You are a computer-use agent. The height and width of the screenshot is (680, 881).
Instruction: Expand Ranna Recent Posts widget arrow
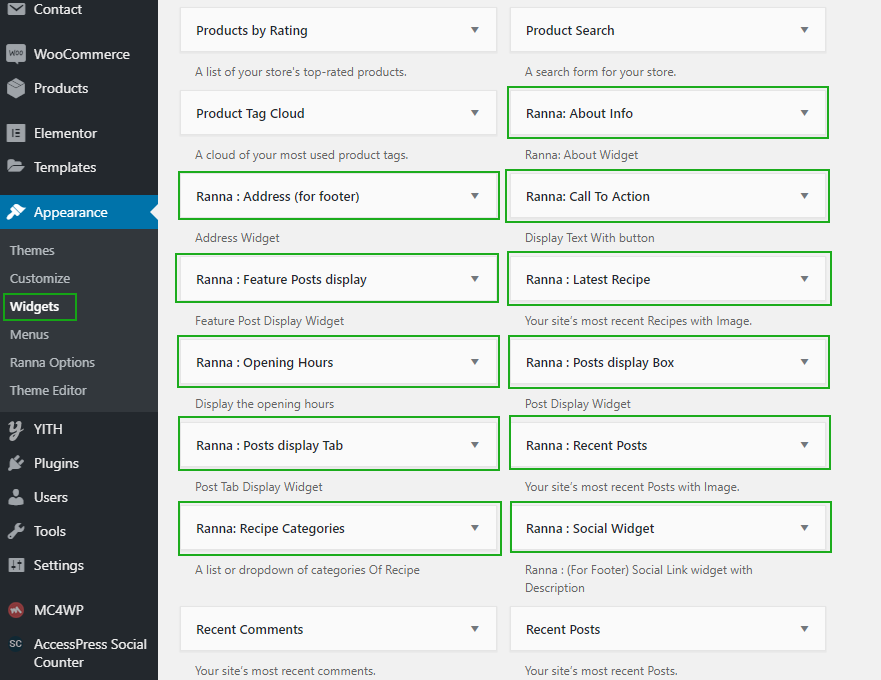(805, 445)
